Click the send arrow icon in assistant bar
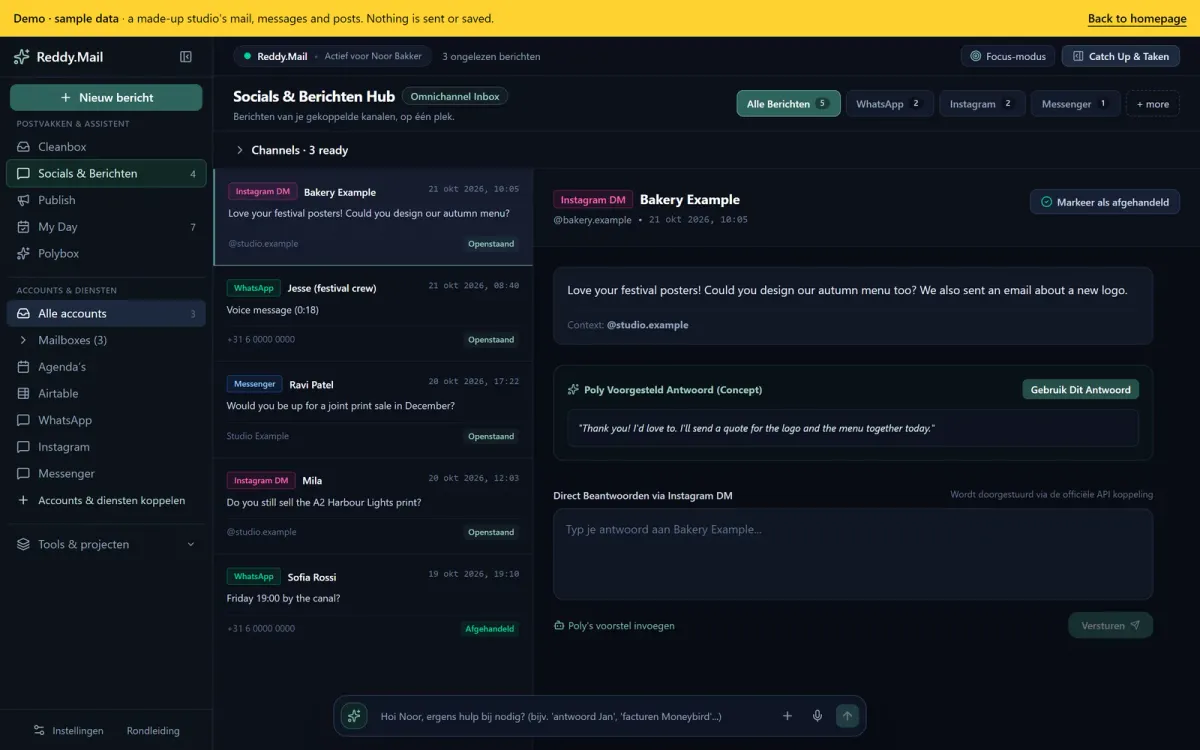 pyautogui.click(x=848, y=716)
